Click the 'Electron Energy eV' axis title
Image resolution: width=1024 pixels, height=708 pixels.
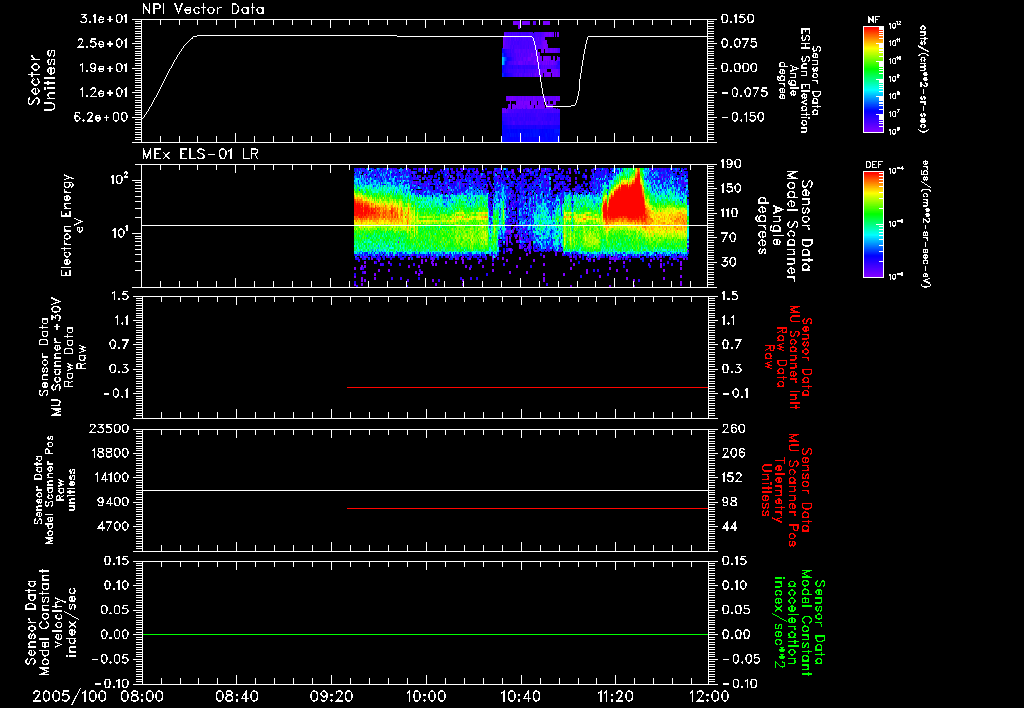(73, 225)
